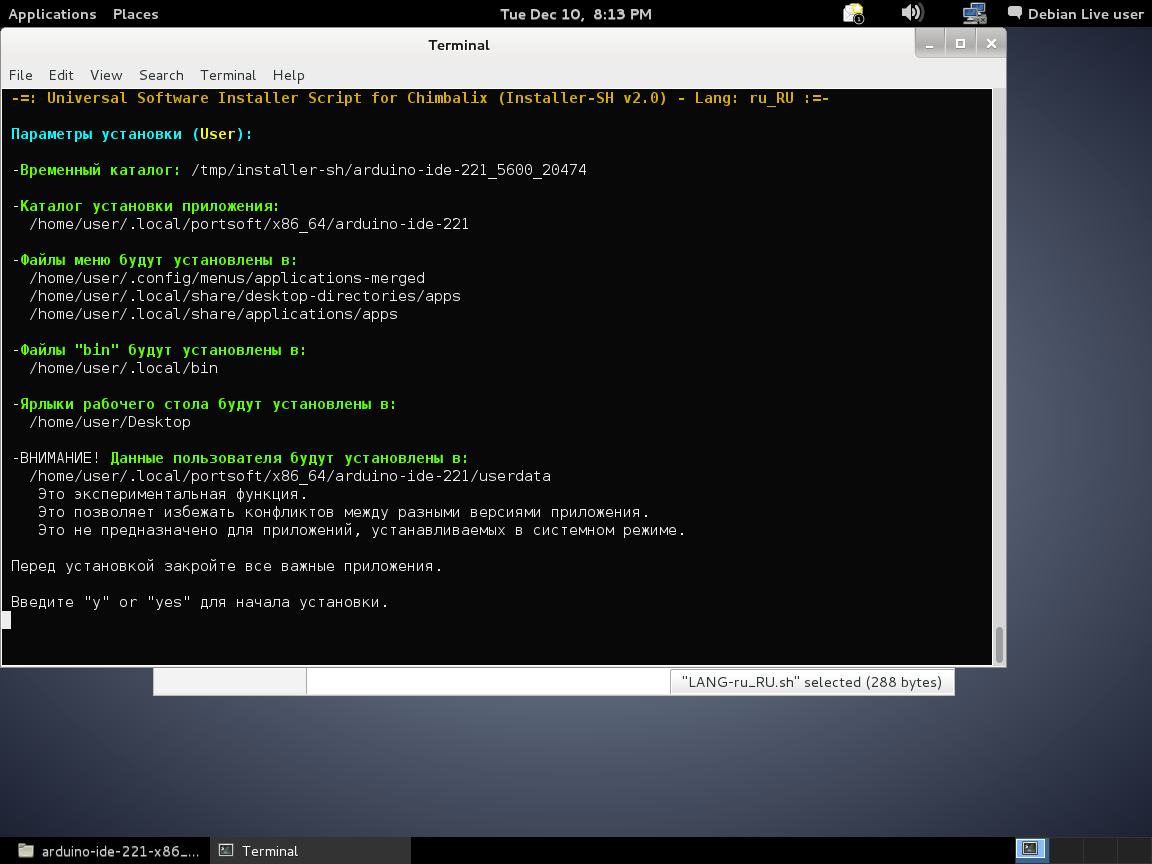Show the calendar from the clock
This screenshot has width=1152, height=864.
[575, 14]
